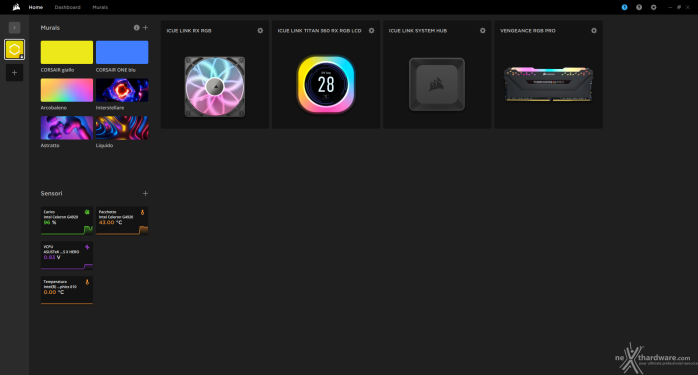Viewport: 698px width, 375px height.
Task: Switch to the Dashboard tab
Action: [68, 7]
